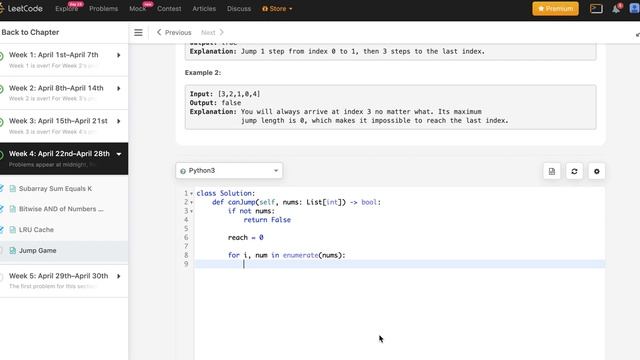Click the LeetCode logo
Screen dimensions: 640x360
[x=21, y=9]
